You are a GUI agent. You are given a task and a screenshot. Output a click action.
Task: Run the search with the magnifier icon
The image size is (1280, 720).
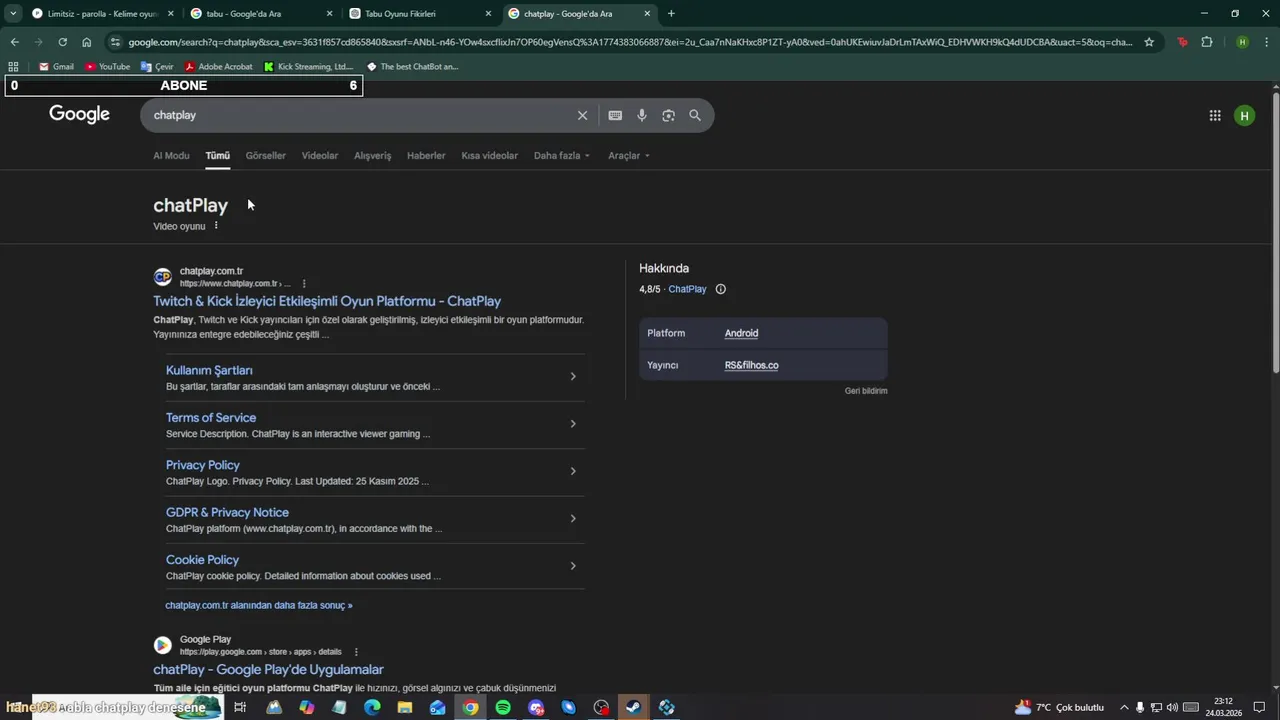point(695,115)
